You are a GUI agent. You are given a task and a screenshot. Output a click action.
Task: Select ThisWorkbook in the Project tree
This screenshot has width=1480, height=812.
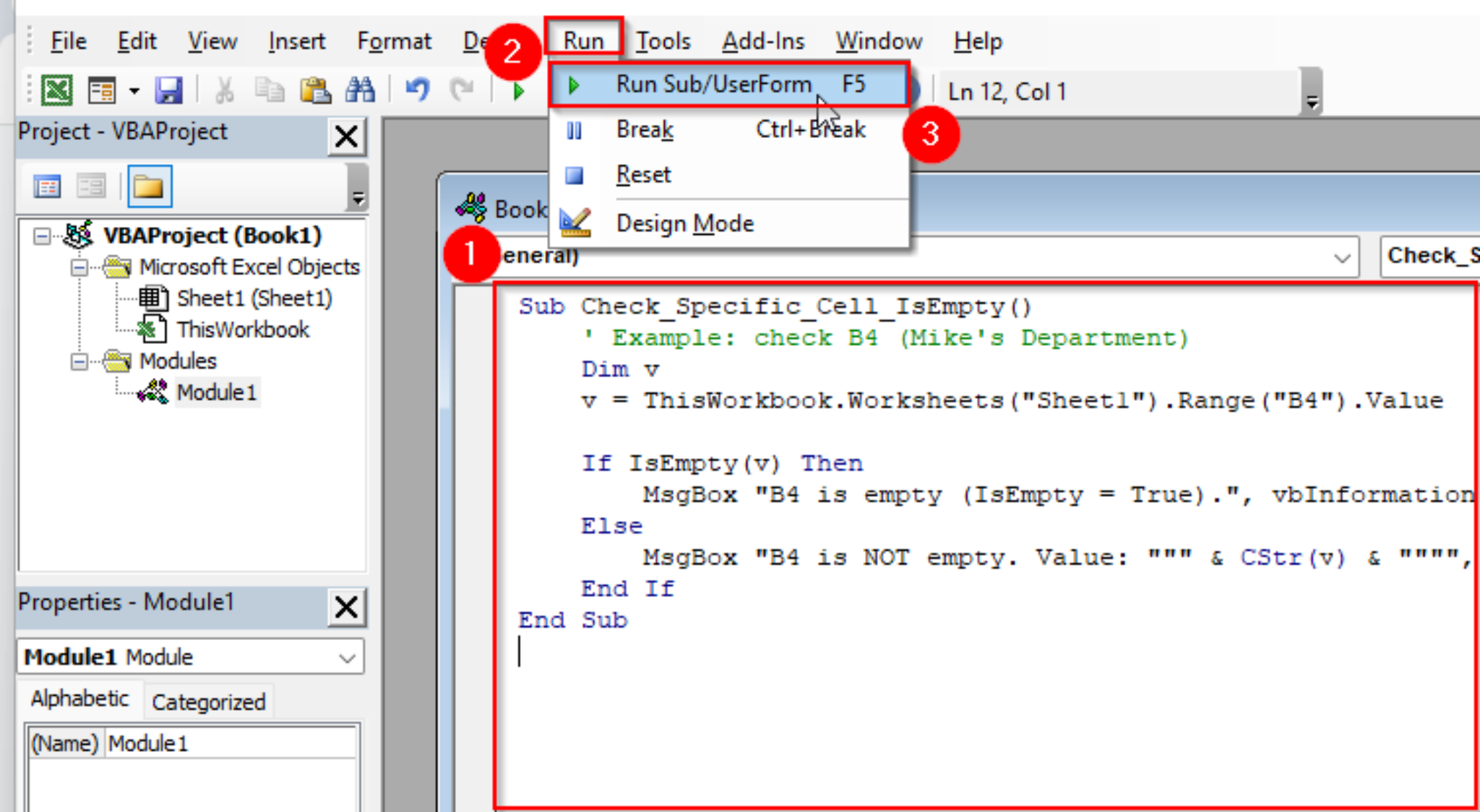pyautogui.click(x=243, y=329)
